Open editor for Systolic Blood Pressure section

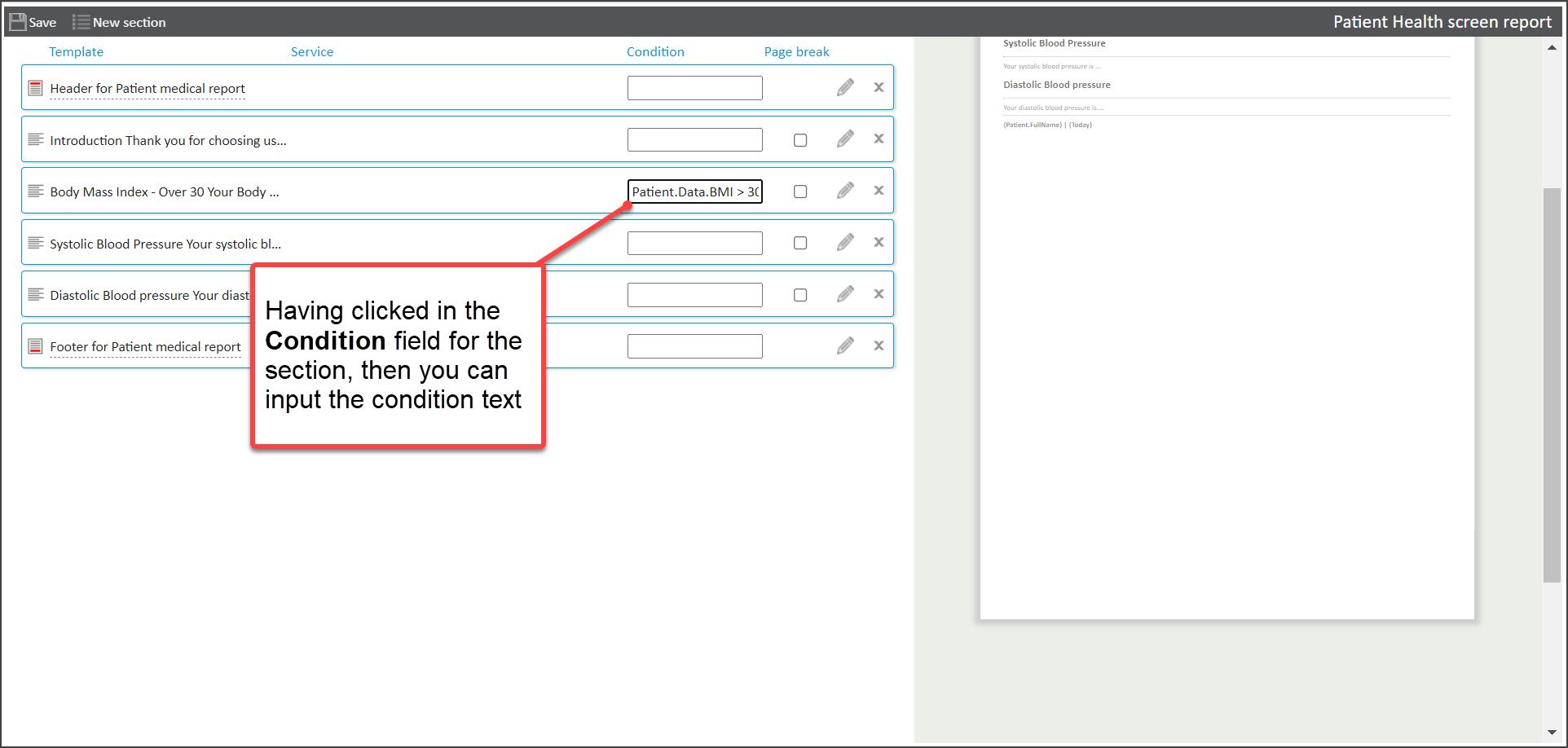pos(845,243)
